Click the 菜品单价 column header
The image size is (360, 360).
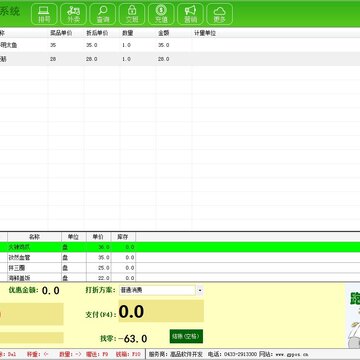click(61, 33)
